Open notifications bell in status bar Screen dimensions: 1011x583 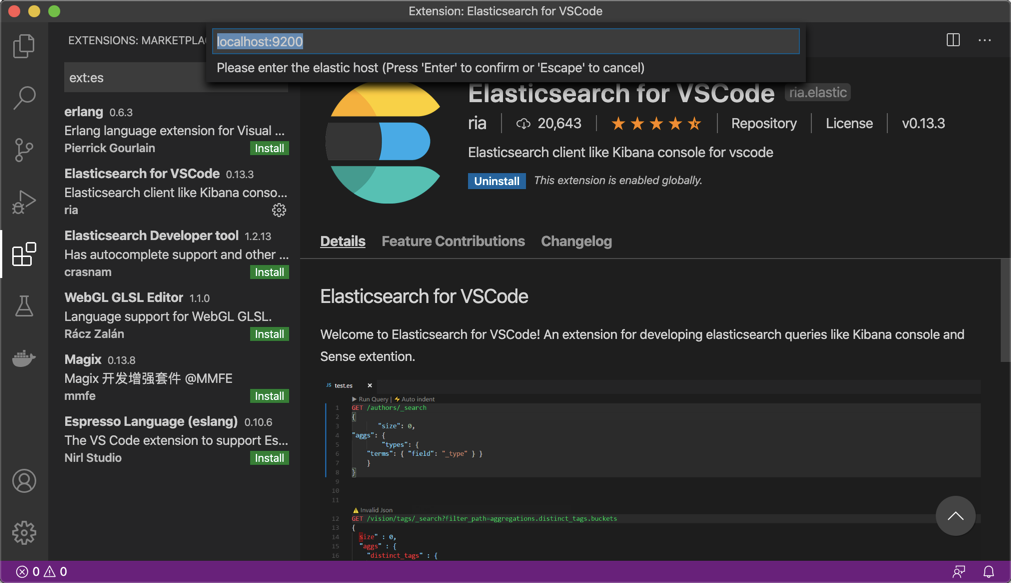[988, 571]
